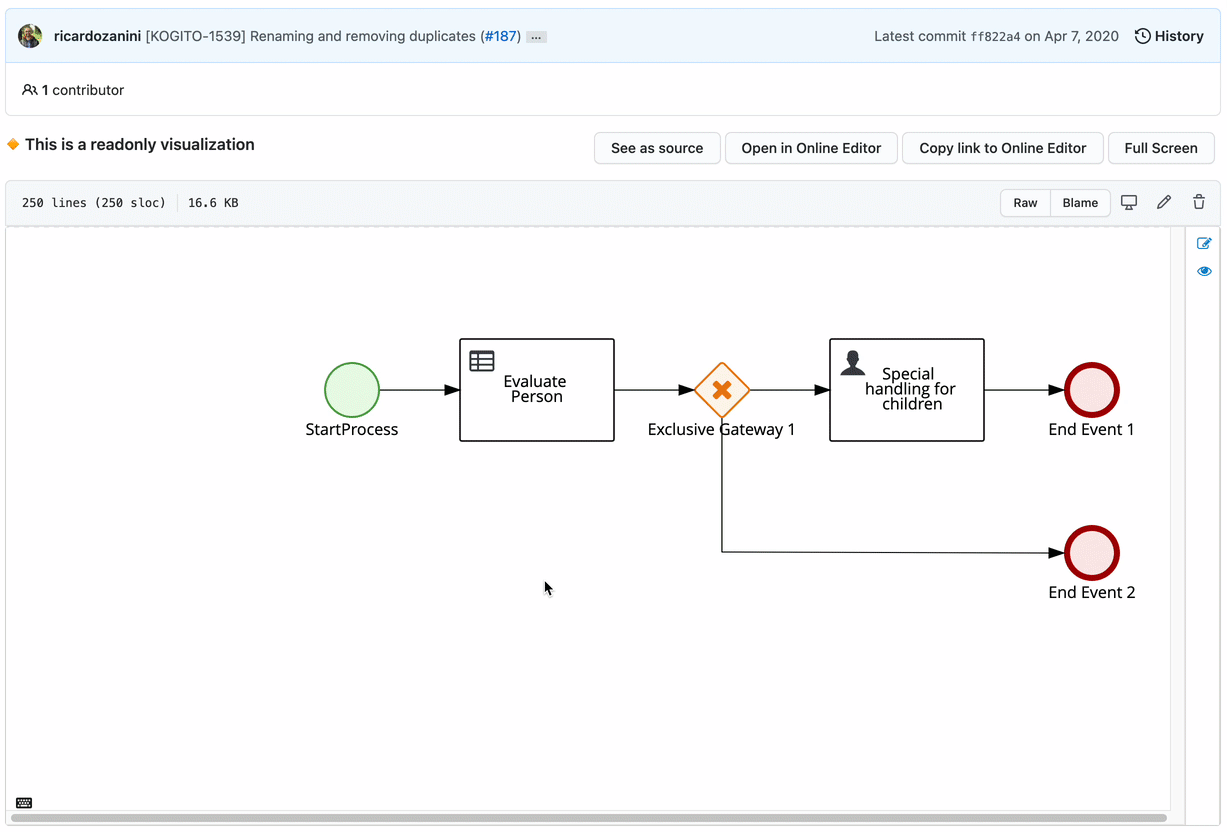Screen dimensions: 1227x832
Task: Click the keyboard shortcuts icon
Action: pos(24,803)
